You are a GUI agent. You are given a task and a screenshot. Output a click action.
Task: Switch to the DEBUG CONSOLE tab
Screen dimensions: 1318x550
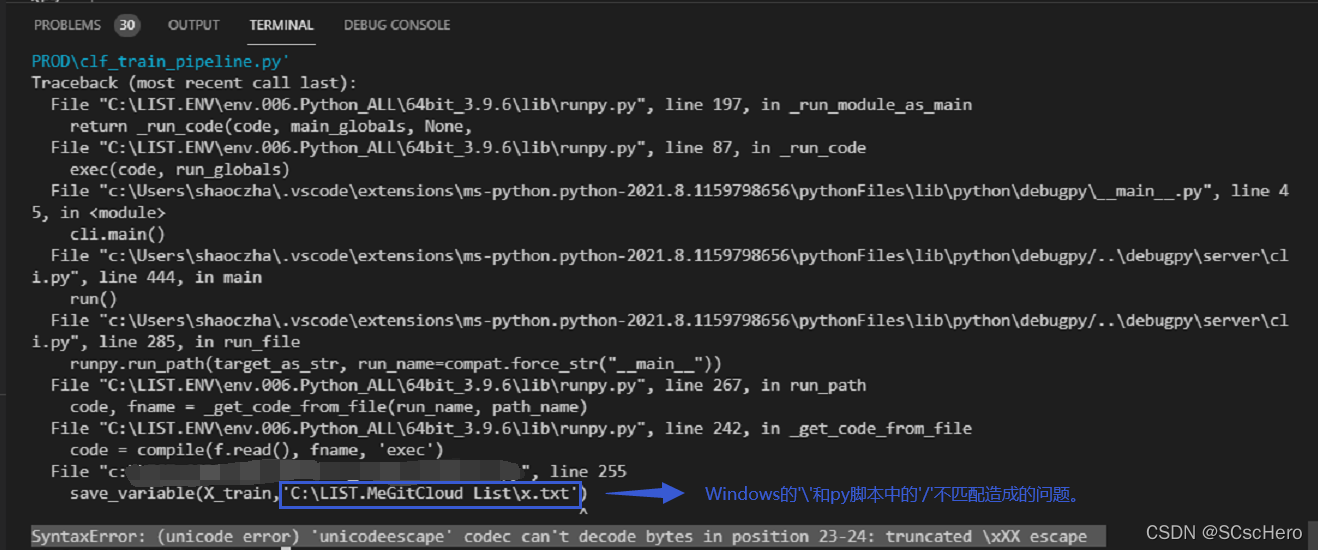(x=397, y=25)
